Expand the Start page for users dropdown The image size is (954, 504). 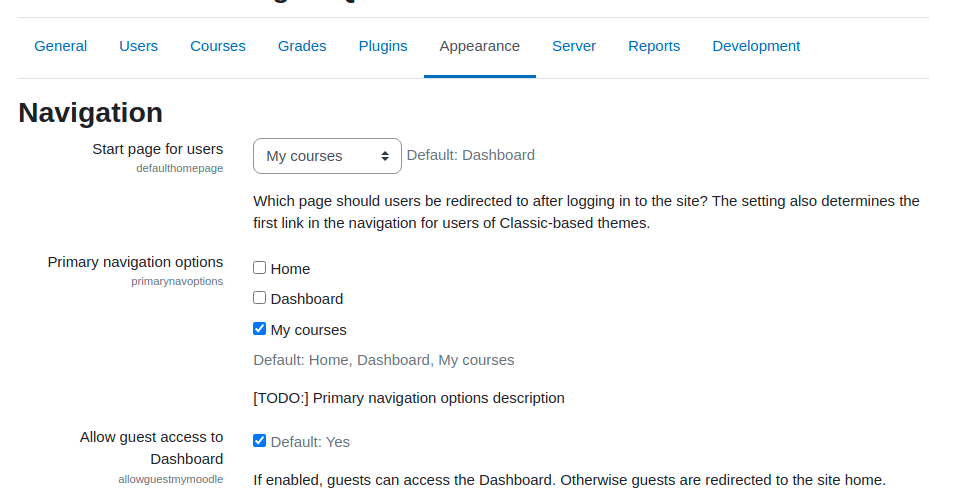tap(327, 156)
